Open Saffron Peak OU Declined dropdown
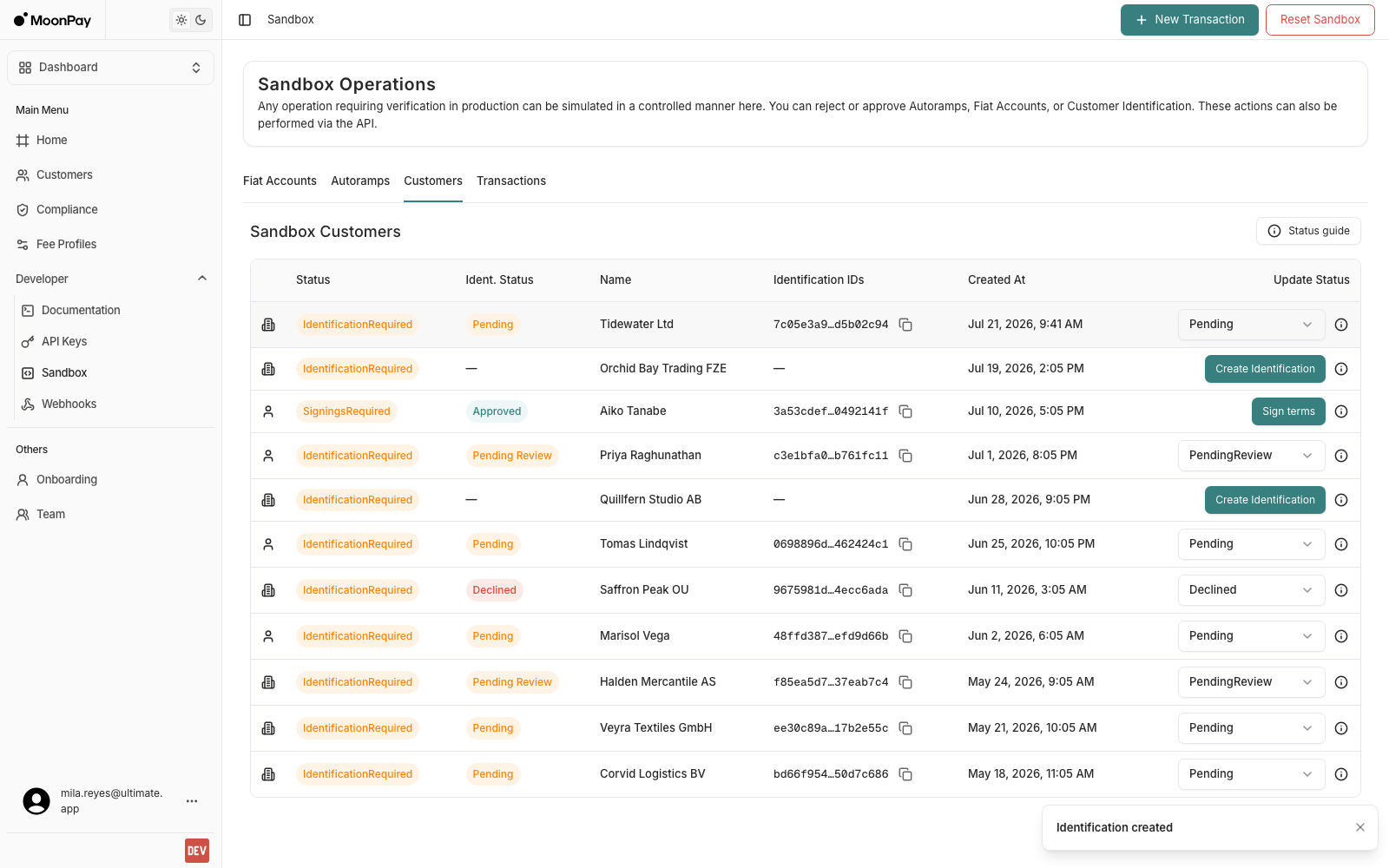This screenshot has width=1389, height=868. click(1251, 590)
